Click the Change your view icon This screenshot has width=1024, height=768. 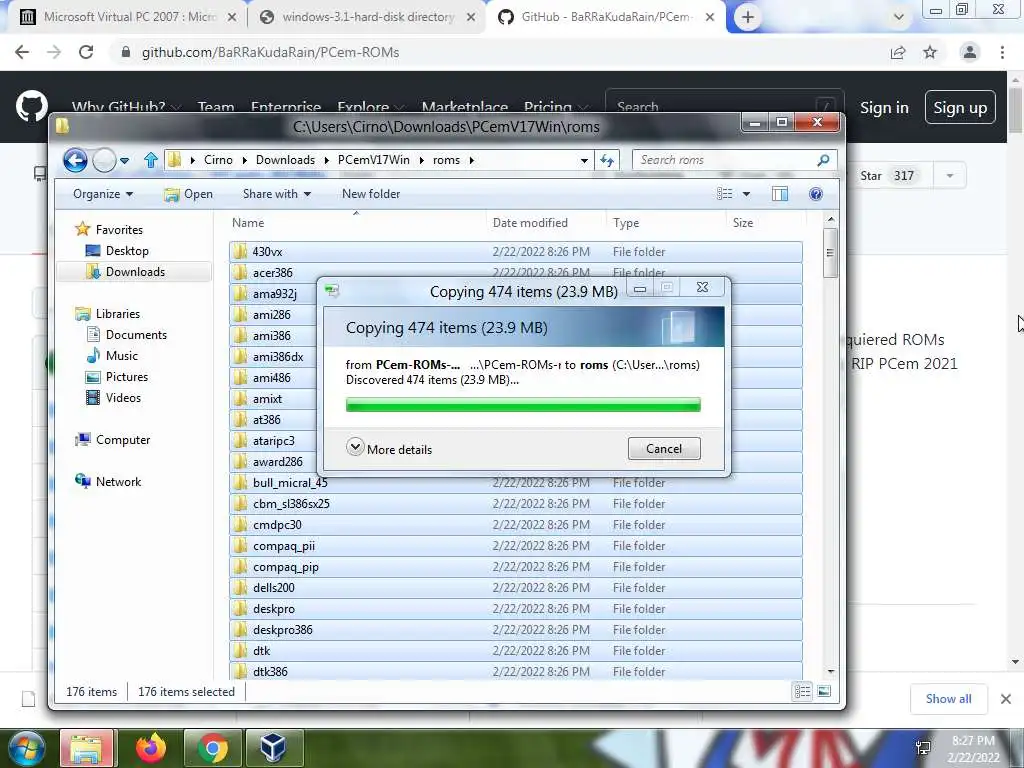coord(725,194)
